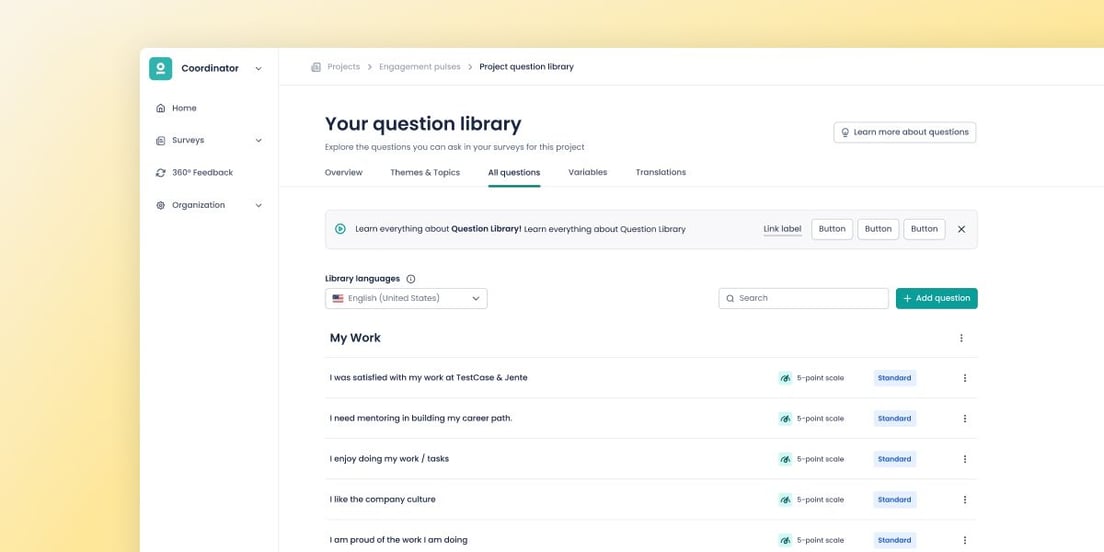Image resolution: width=1104 pixels, height=552 pixels.
Task: Click Standard tag for 'I am proud' question
Action: [895, 540]
